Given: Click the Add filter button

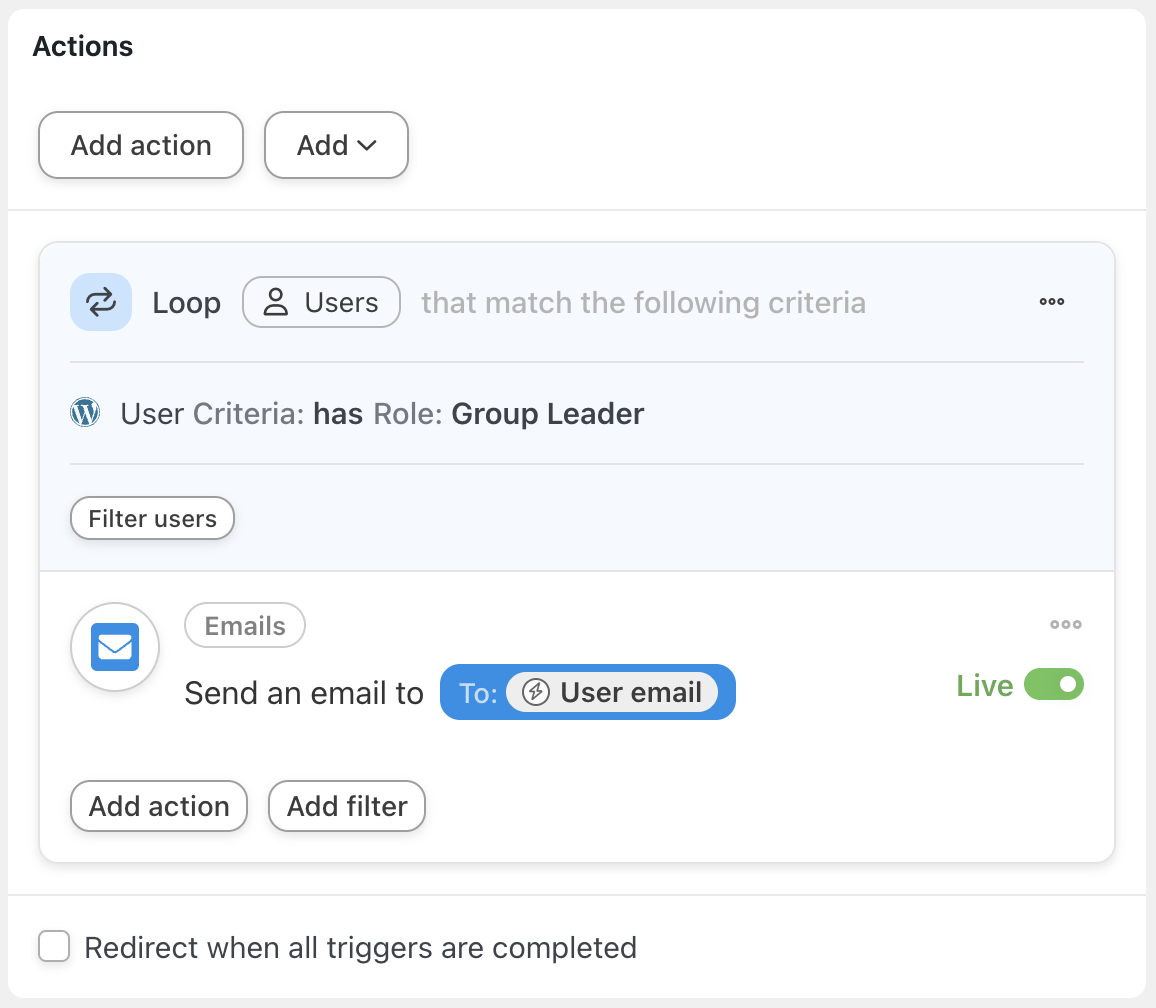Looking at the screenshot, I should (347, 806).
